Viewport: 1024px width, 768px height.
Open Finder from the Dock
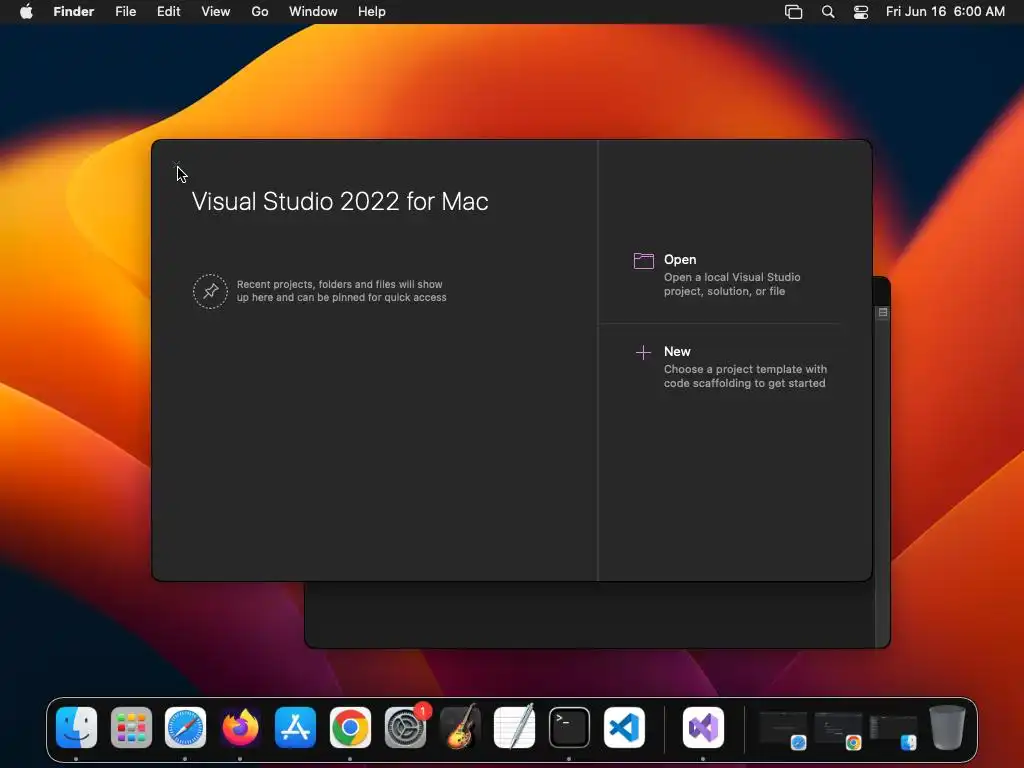pos(76,728)
